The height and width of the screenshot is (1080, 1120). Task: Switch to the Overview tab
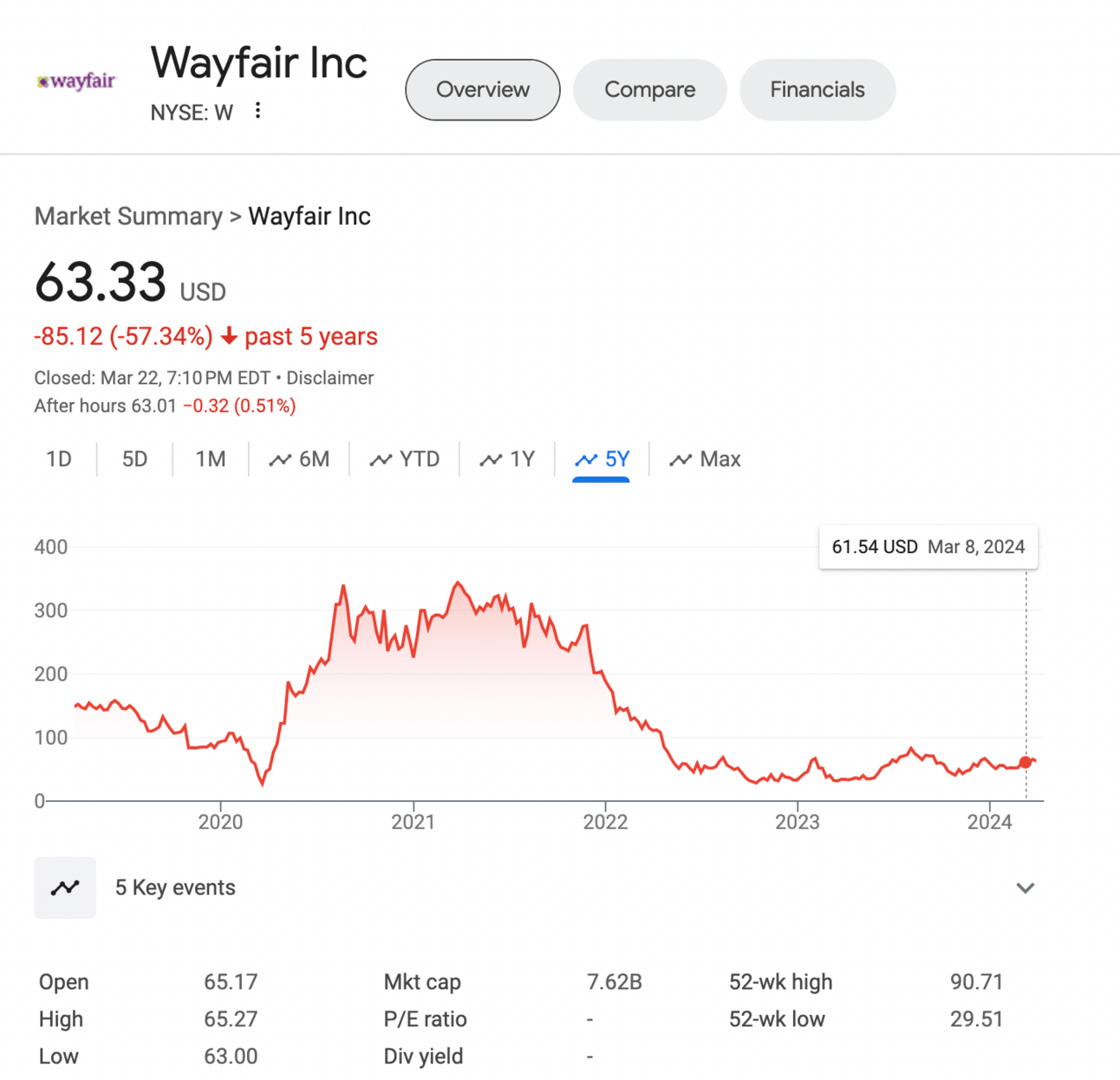(482, 90)
